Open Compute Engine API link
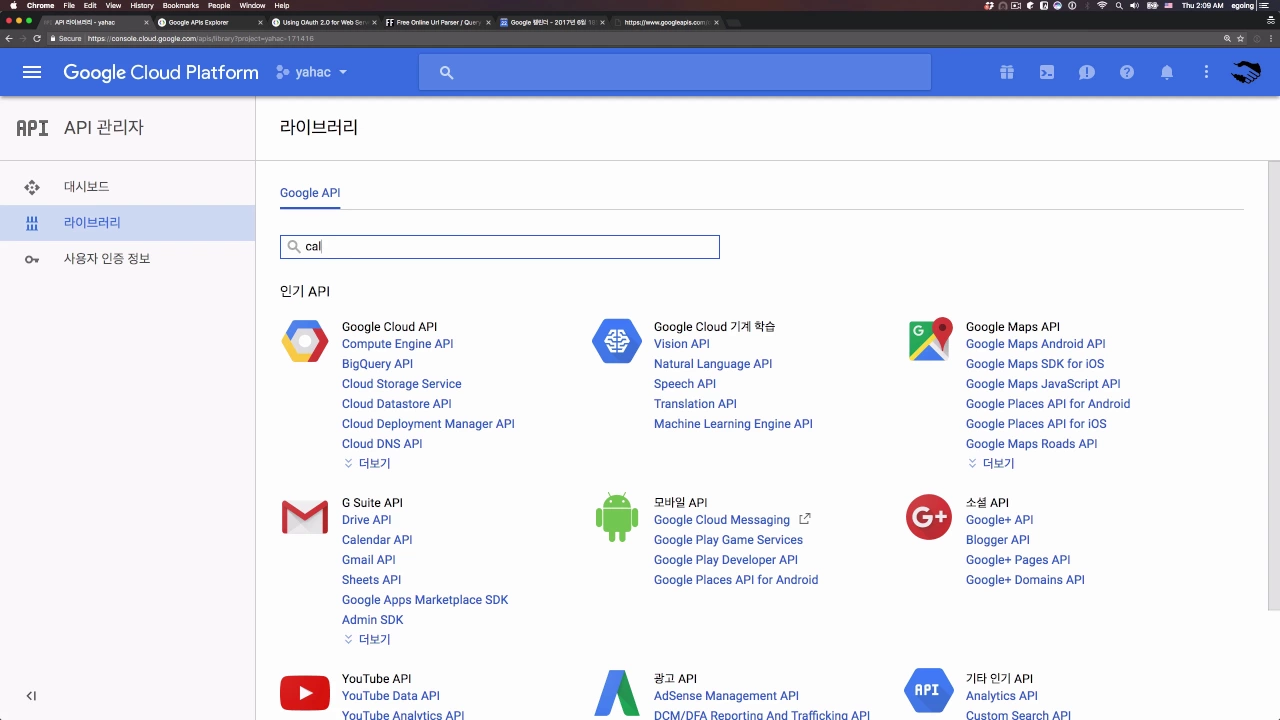The width and height of the screenshot is (1280, 720). pyautogui.click(x=398, y=344)
